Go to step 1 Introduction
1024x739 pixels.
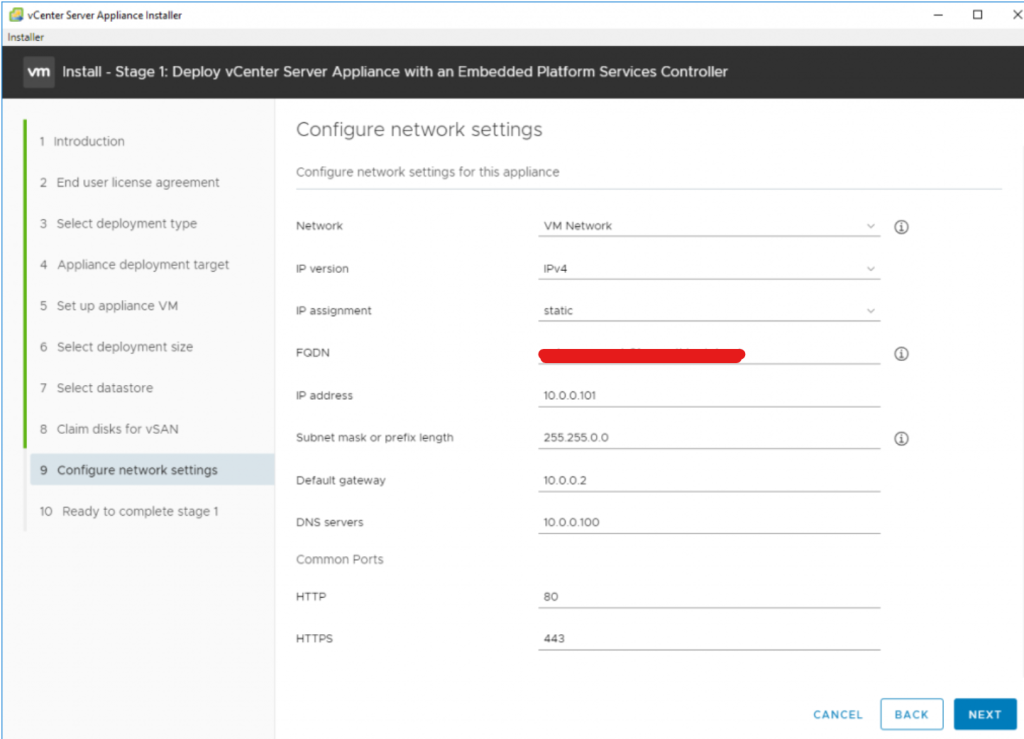click(x=82, y=141)
